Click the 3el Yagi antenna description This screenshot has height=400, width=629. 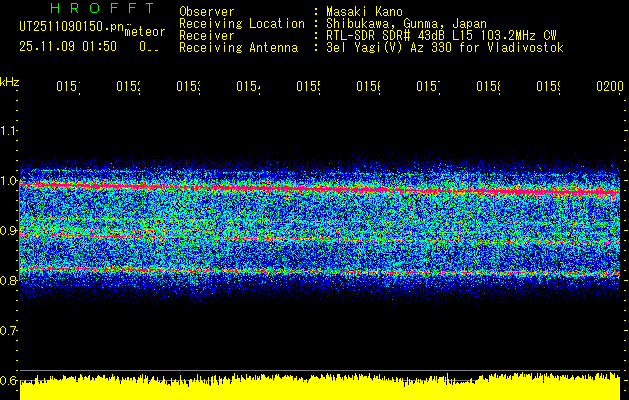[445, 48]
